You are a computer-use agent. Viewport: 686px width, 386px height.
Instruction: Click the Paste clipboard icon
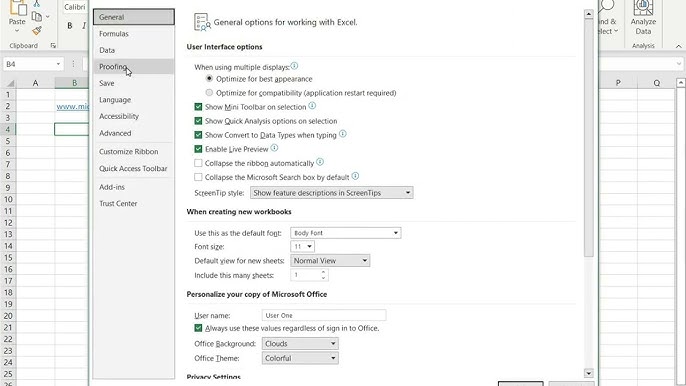[x=17, y=8]
